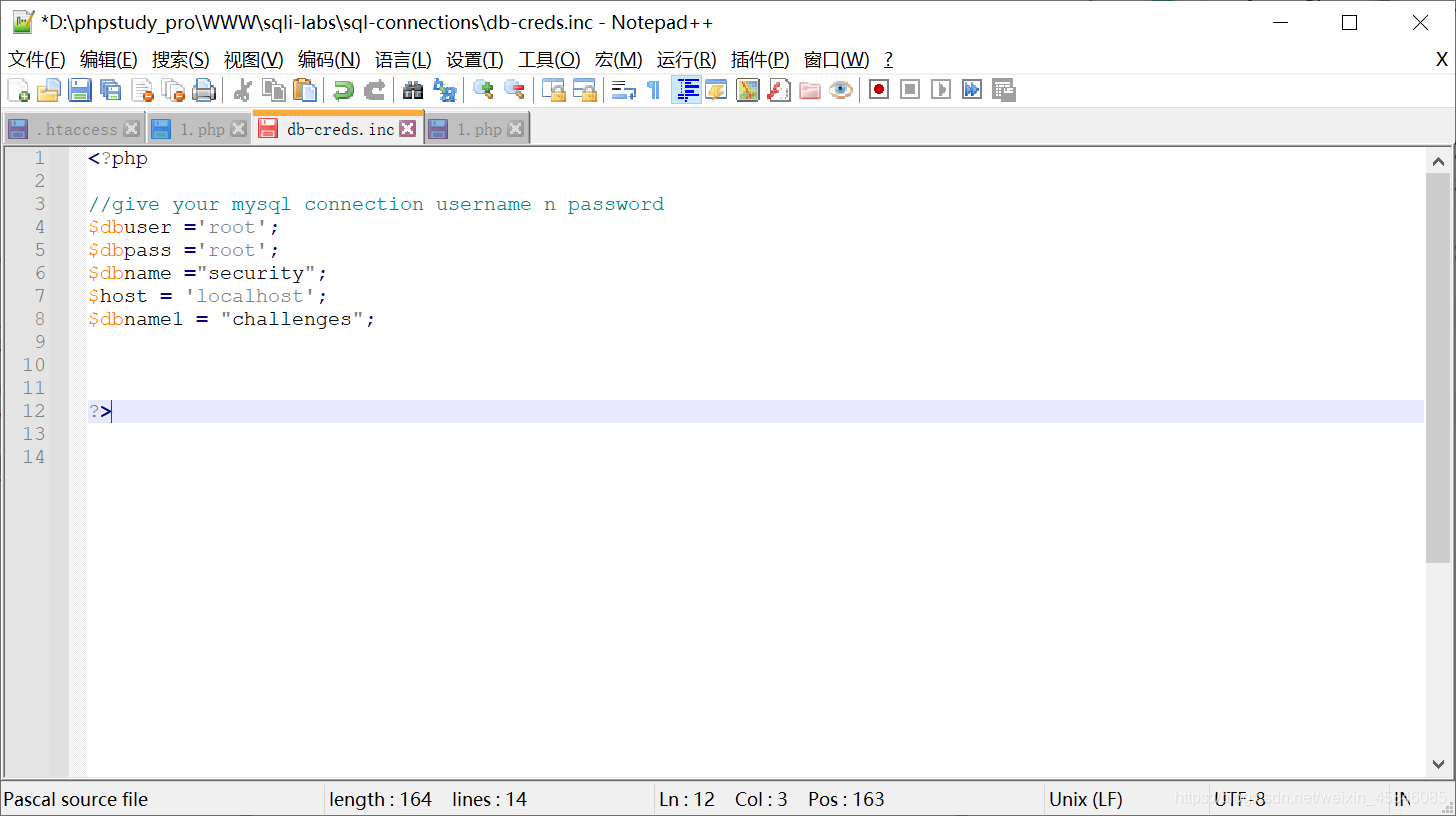Switch to the last 1.php tab

475,129
